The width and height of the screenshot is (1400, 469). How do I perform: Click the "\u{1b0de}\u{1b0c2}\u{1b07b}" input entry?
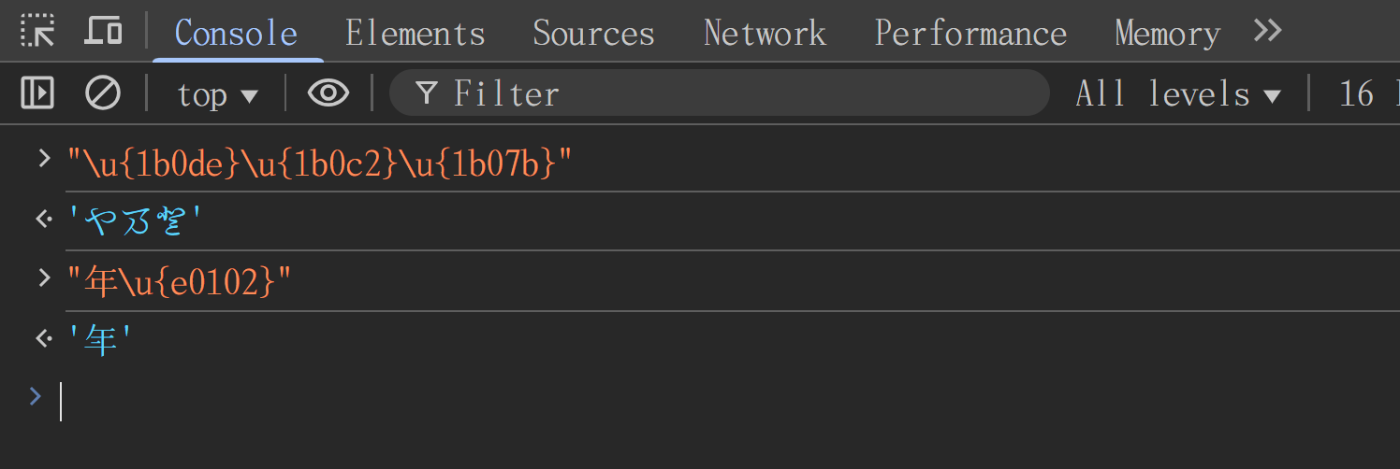click(x=319, y=162)
